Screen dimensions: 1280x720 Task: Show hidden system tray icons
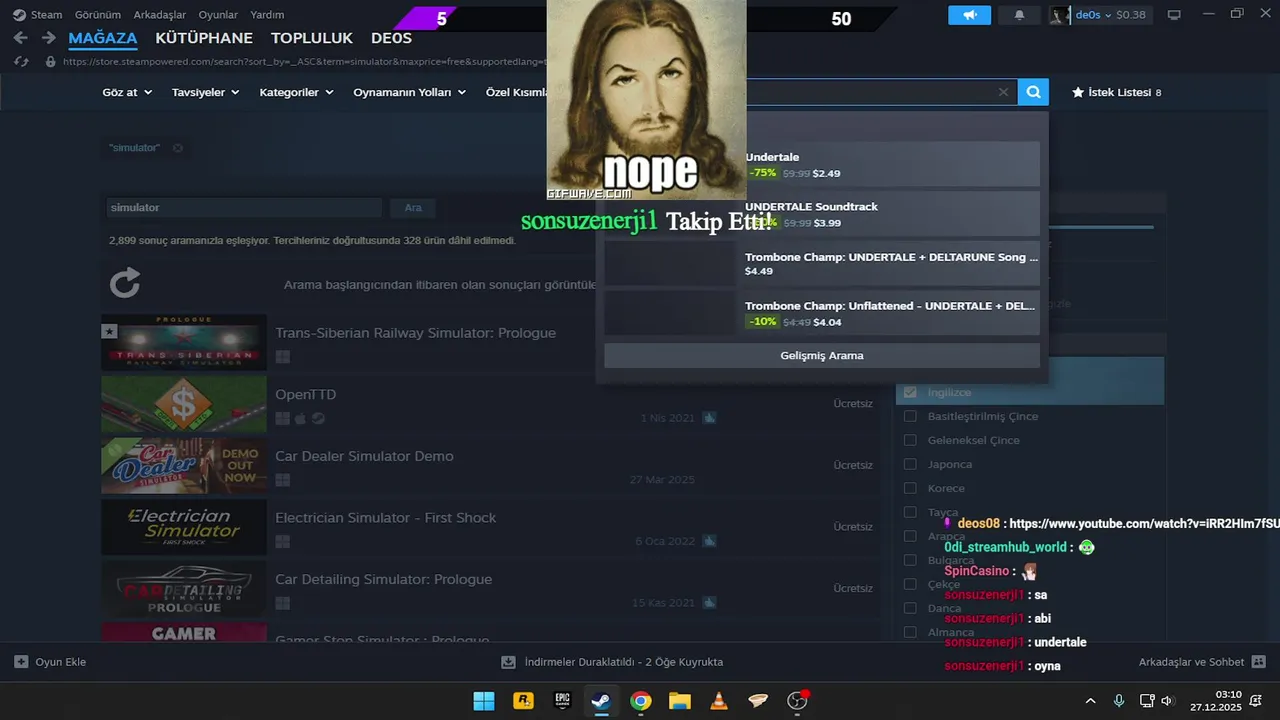click(1090, 701)
